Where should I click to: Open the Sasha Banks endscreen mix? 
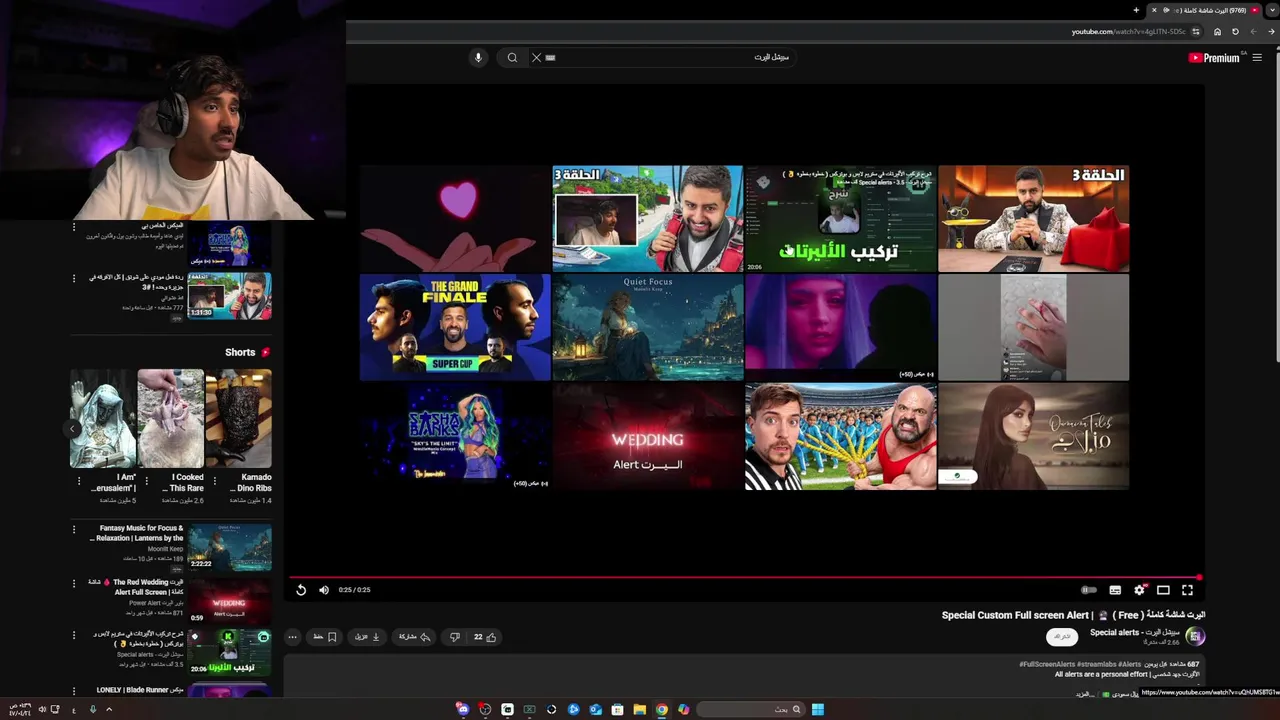[455, 437]
